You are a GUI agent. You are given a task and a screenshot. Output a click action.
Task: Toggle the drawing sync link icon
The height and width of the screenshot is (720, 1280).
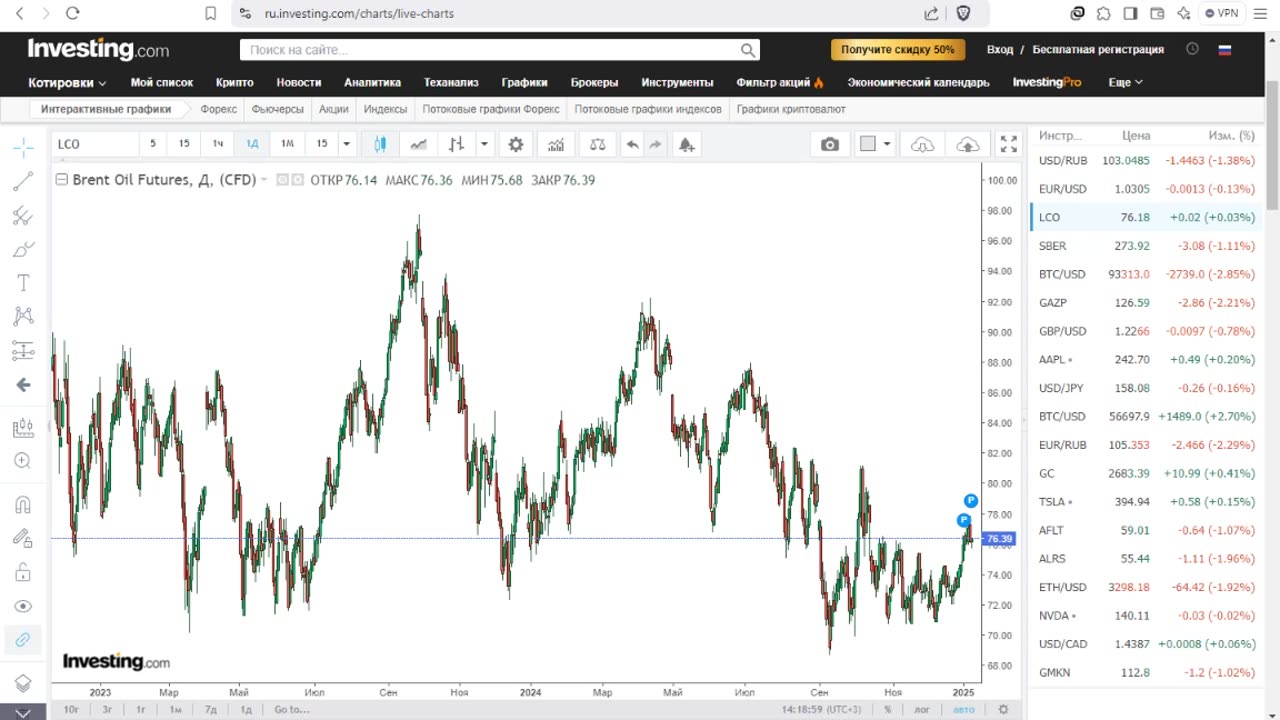23,640
